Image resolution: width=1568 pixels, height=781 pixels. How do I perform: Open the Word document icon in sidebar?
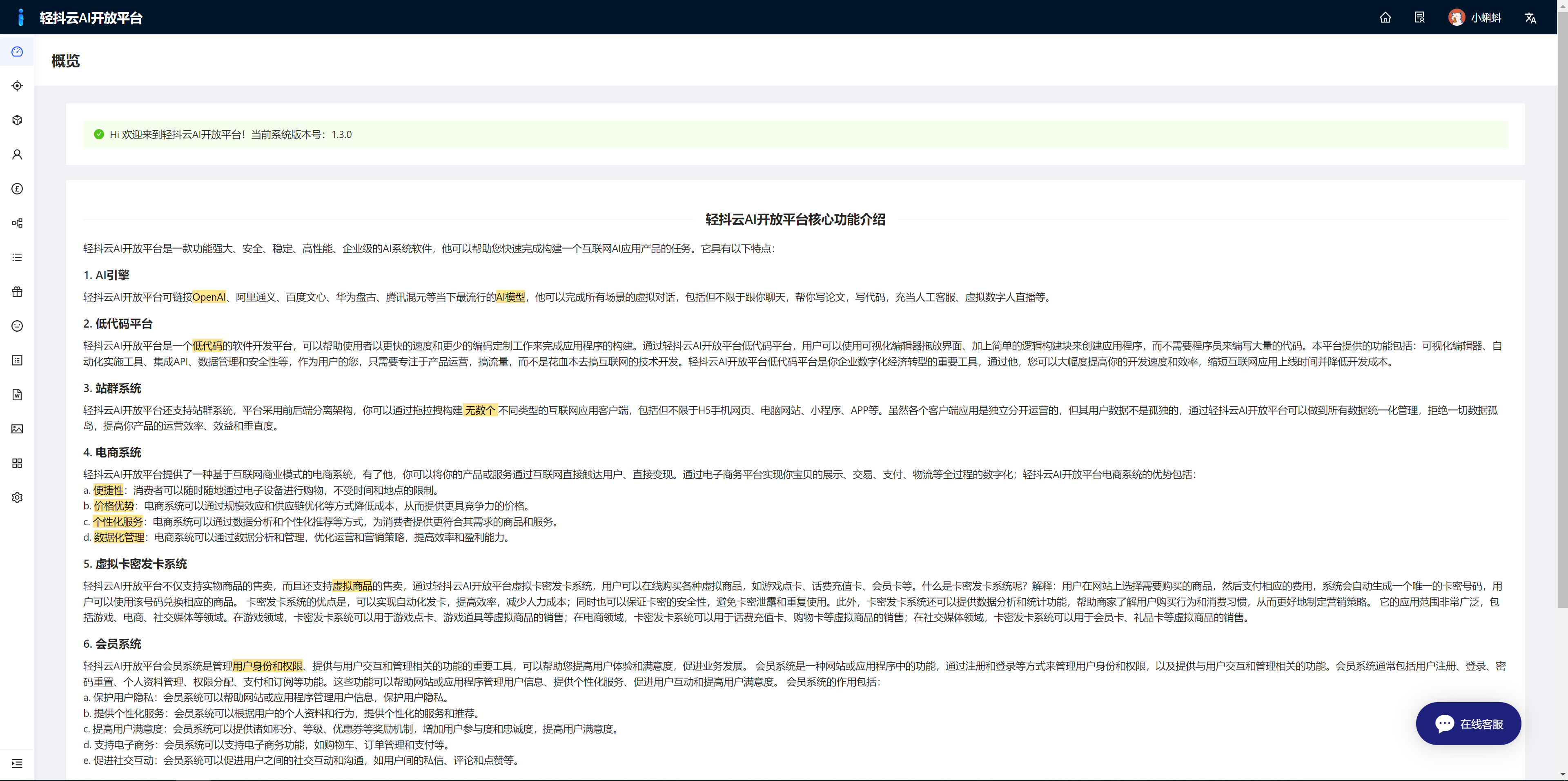coord(17,395)
